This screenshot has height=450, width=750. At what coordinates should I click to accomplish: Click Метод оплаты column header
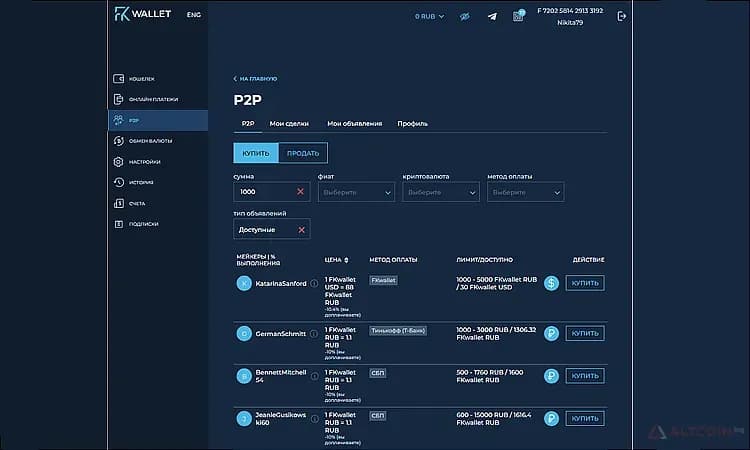(x=393, y=260)
